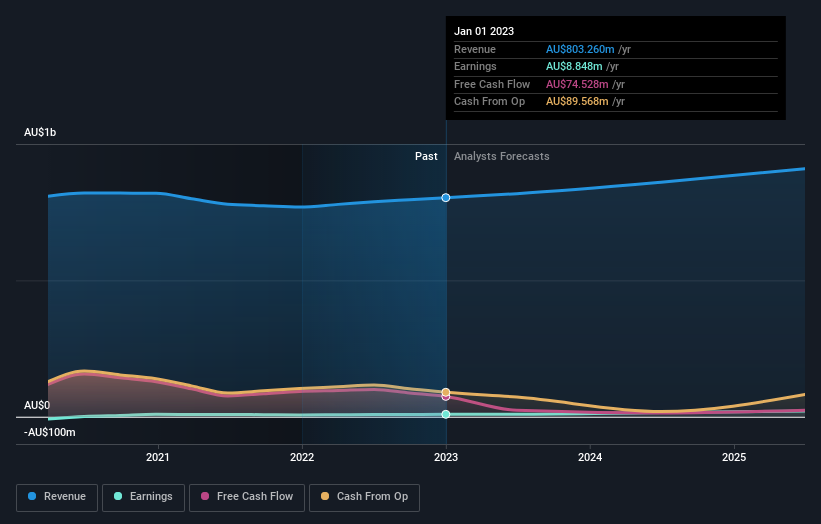Click the Free Cash Flow row label in tooltip

pyautogui.click(x=492, y=84)
